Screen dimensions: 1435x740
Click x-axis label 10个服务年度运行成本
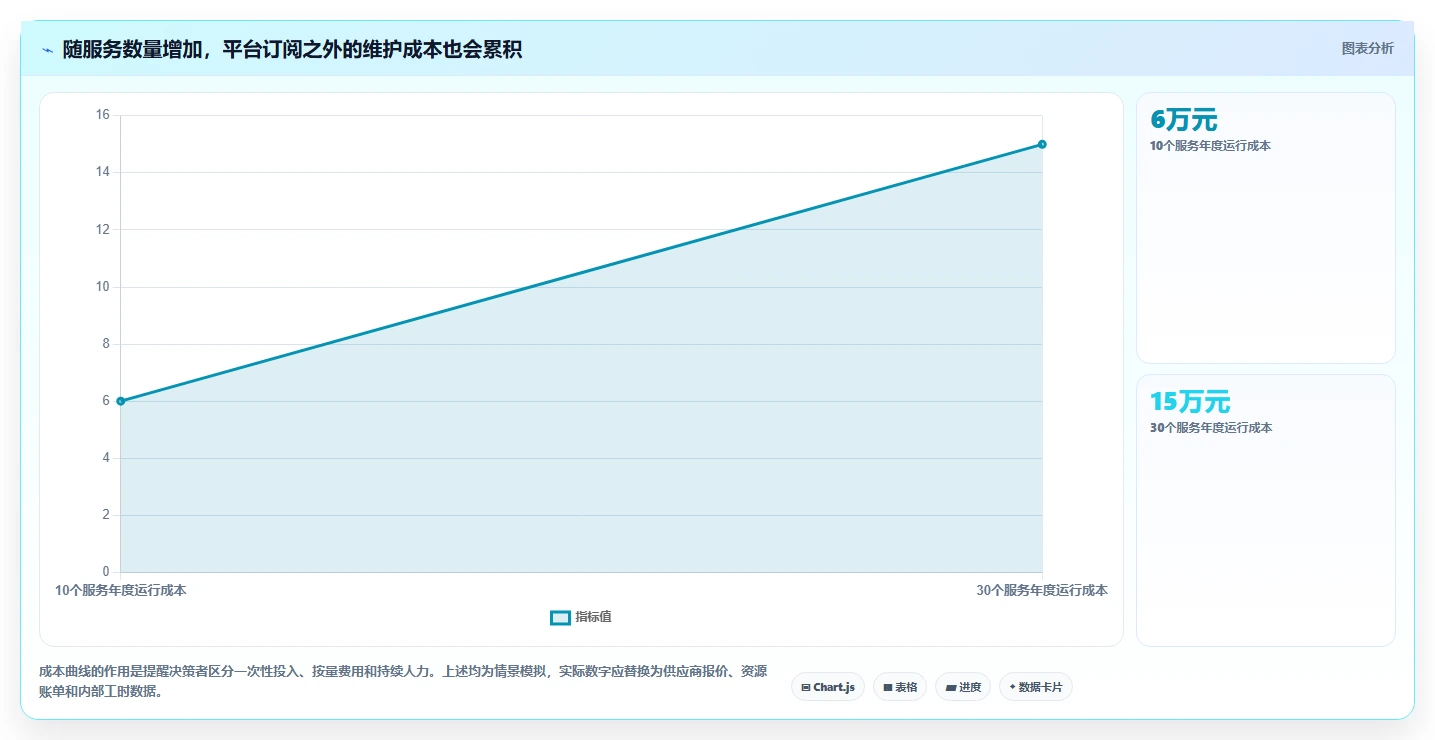tap(121, 590)
